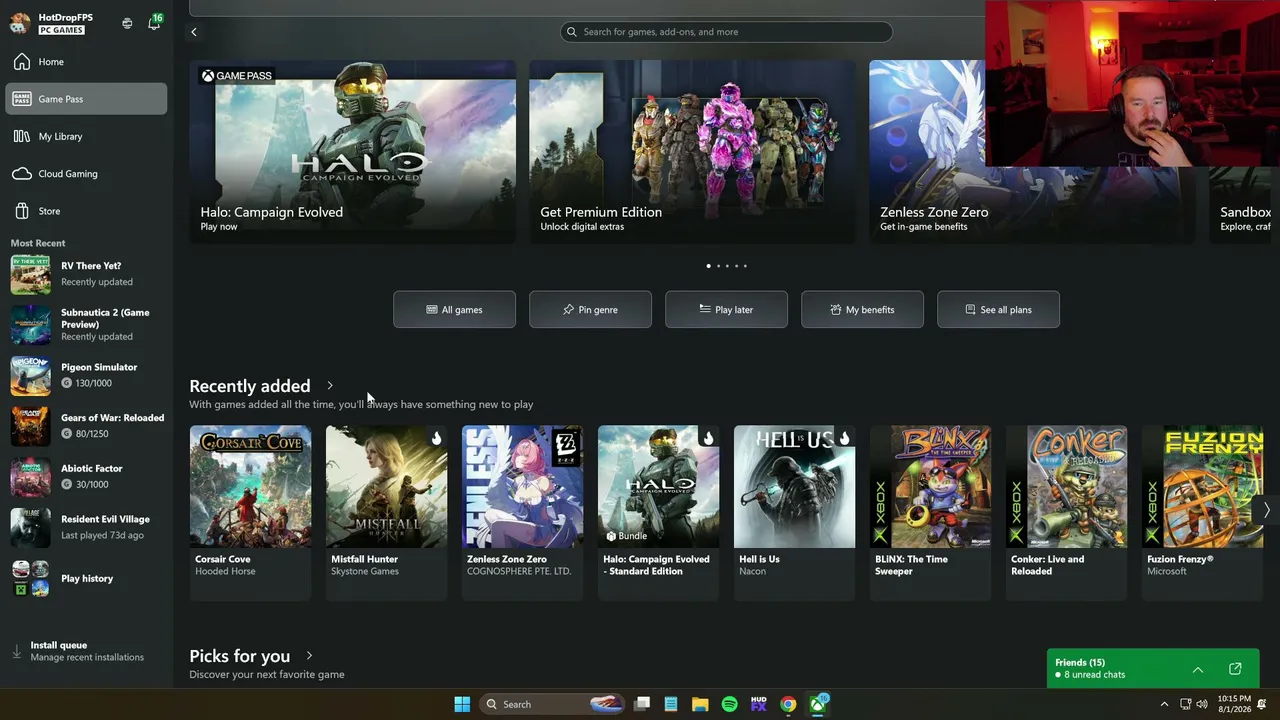The height and width of the screenshot is (720, 1280).
Task: Expand Picks for you with its chevron
Action: pyautogui.click(x=309, y=656)
